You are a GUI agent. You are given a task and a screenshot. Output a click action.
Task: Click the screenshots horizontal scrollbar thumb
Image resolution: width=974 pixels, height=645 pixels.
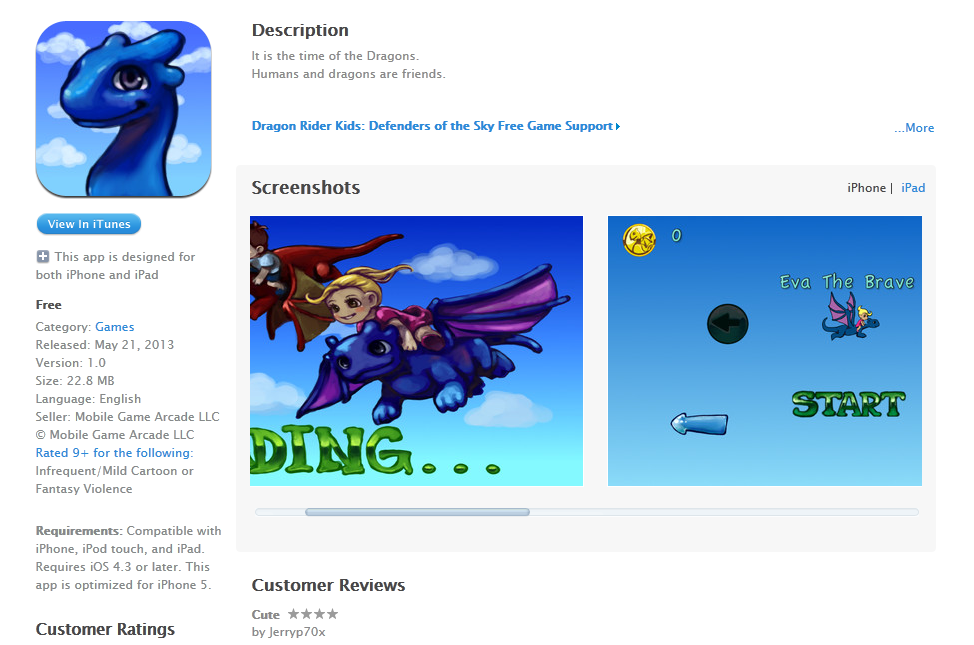click(x=417, y=512)
